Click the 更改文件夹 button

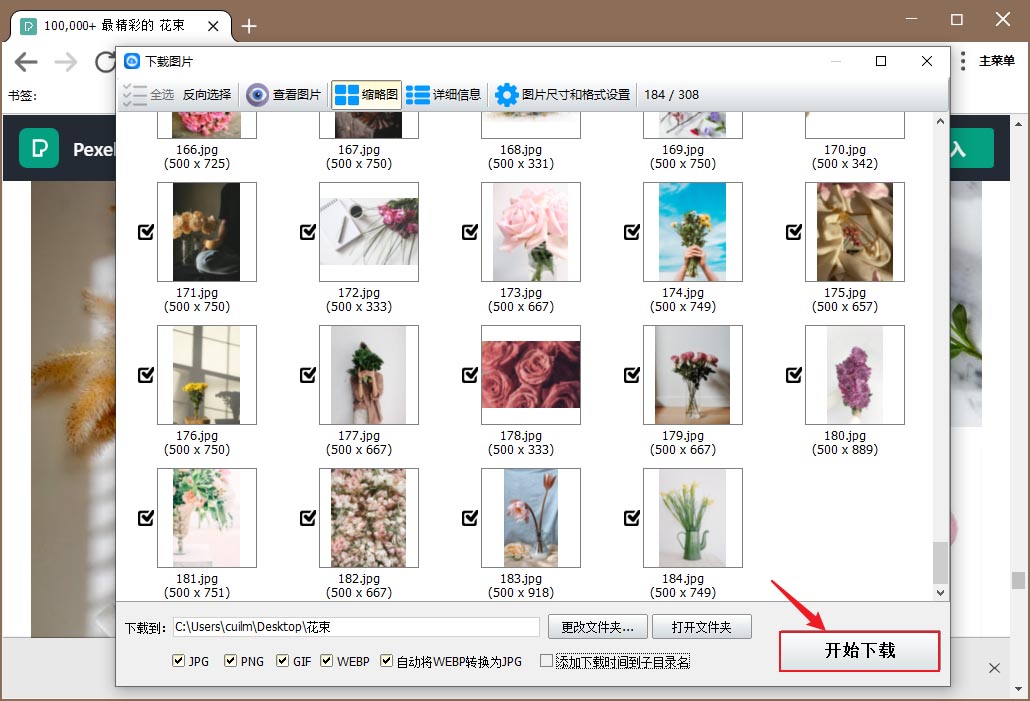[597, 627]
